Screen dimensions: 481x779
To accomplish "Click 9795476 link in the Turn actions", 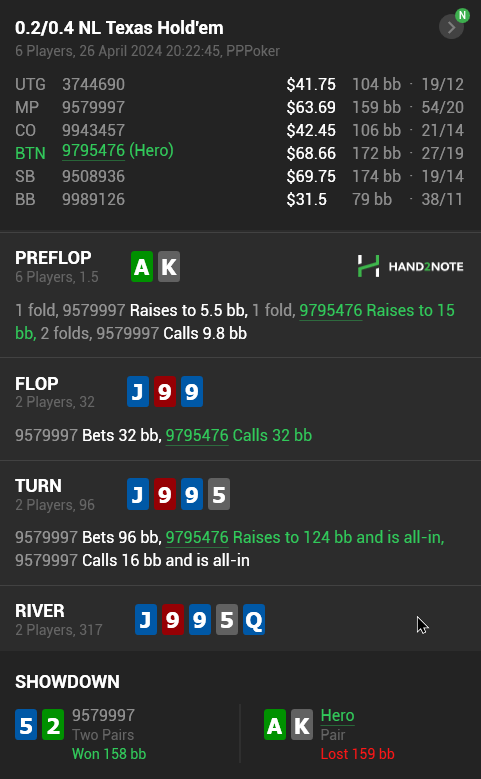I will [197, 538].
